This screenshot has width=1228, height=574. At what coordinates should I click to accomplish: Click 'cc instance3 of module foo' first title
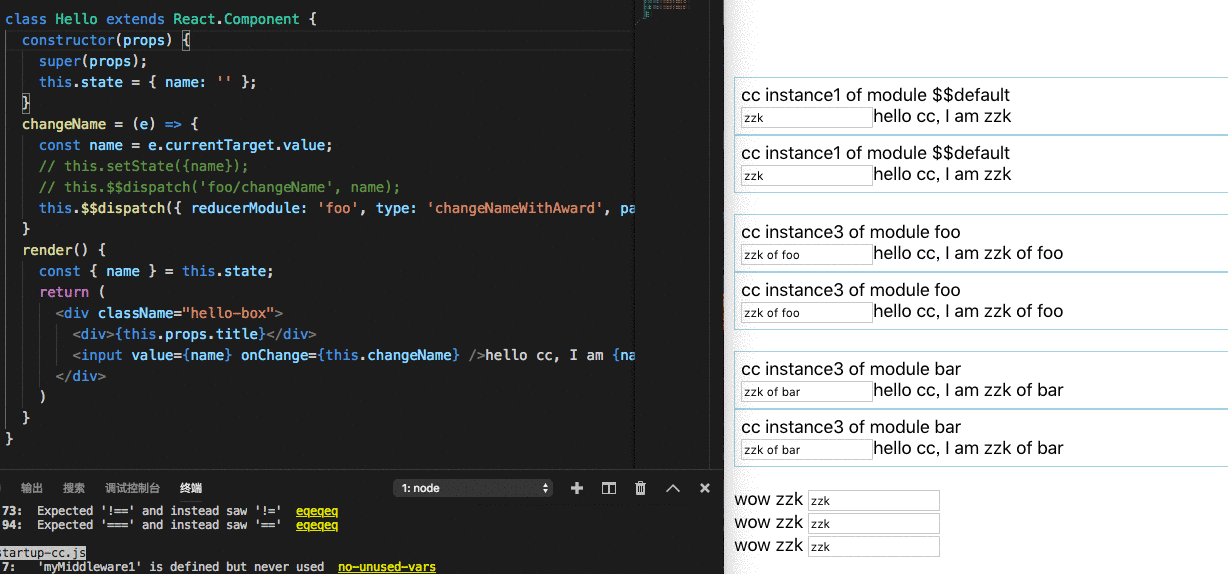pyautogui.click(x=851, y=232)
